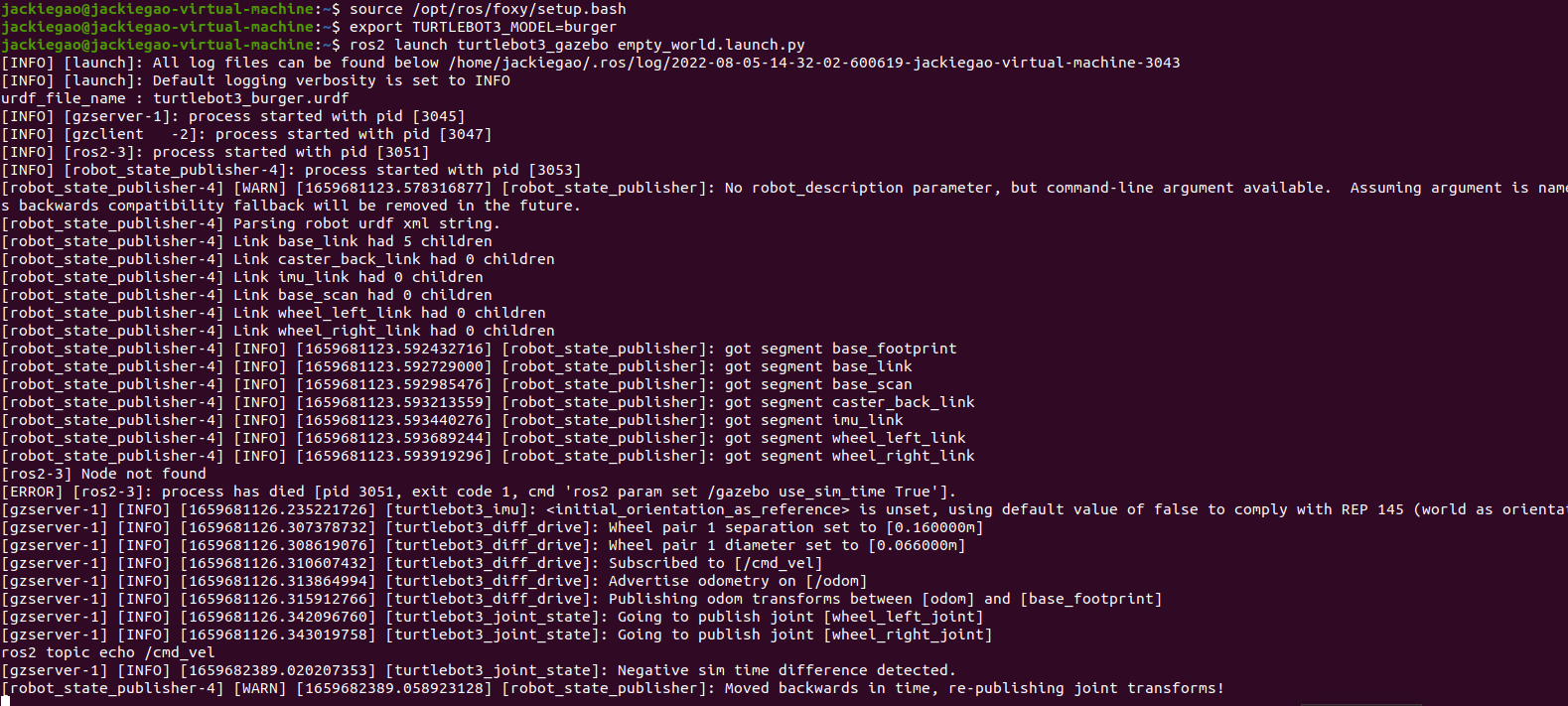Click the 'urdf_file_name : turtlebot3_burger.urdf' line
This screenshot has width=1568, height=706.
(x=176, y=98)
